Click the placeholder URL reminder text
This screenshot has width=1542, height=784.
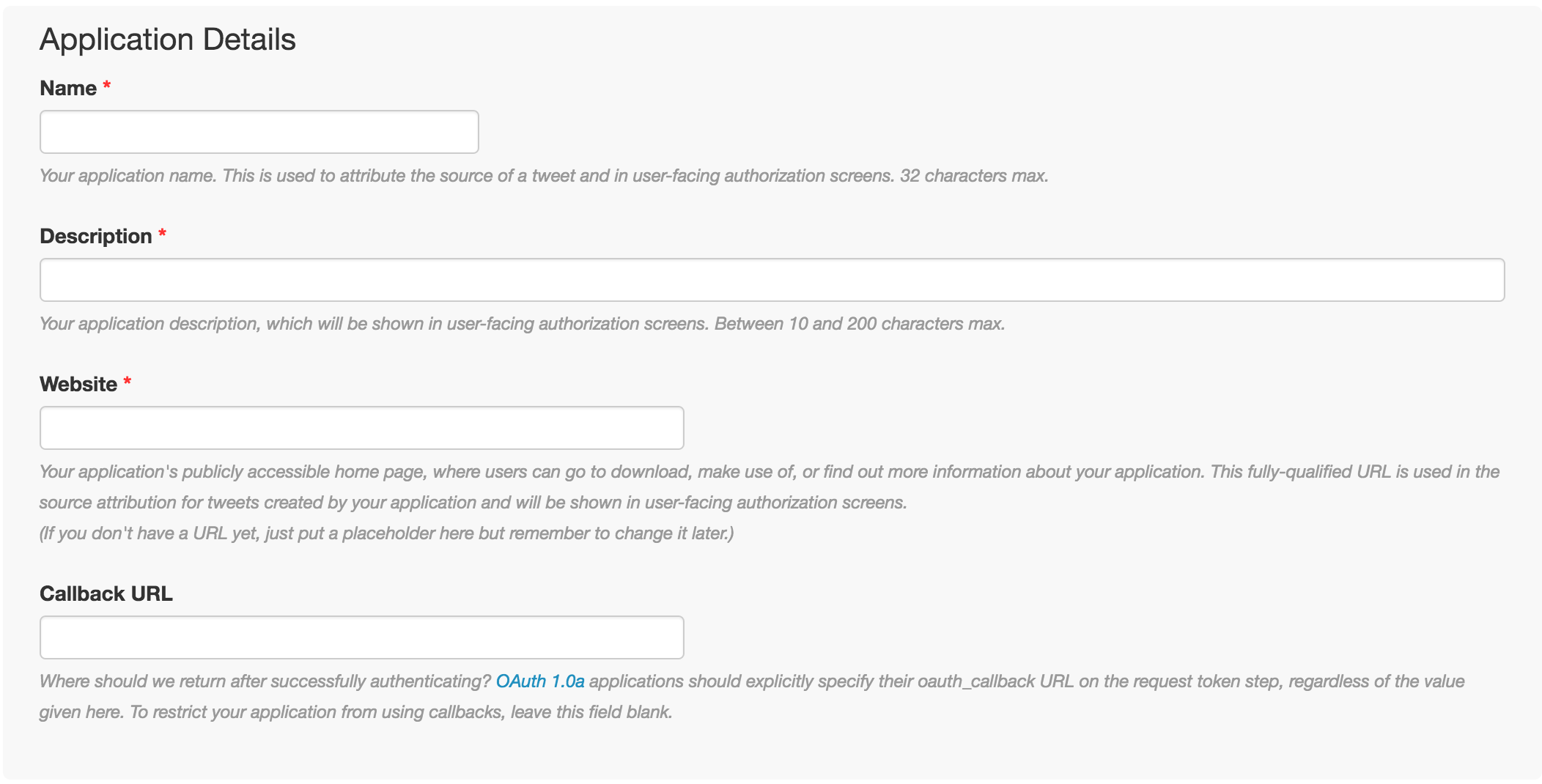pyautogui.click(x=387, y=533)
